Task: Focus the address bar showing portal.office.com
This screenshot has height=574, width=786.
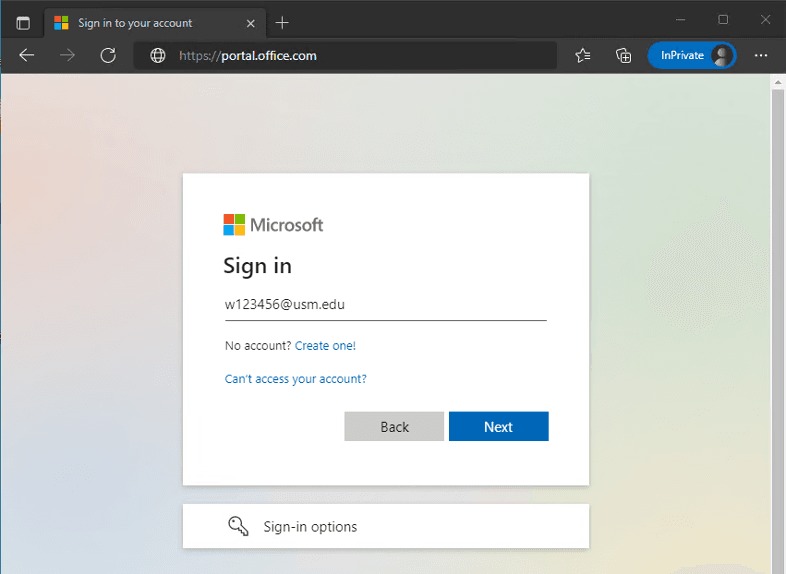Action: [x=345, y=55]
